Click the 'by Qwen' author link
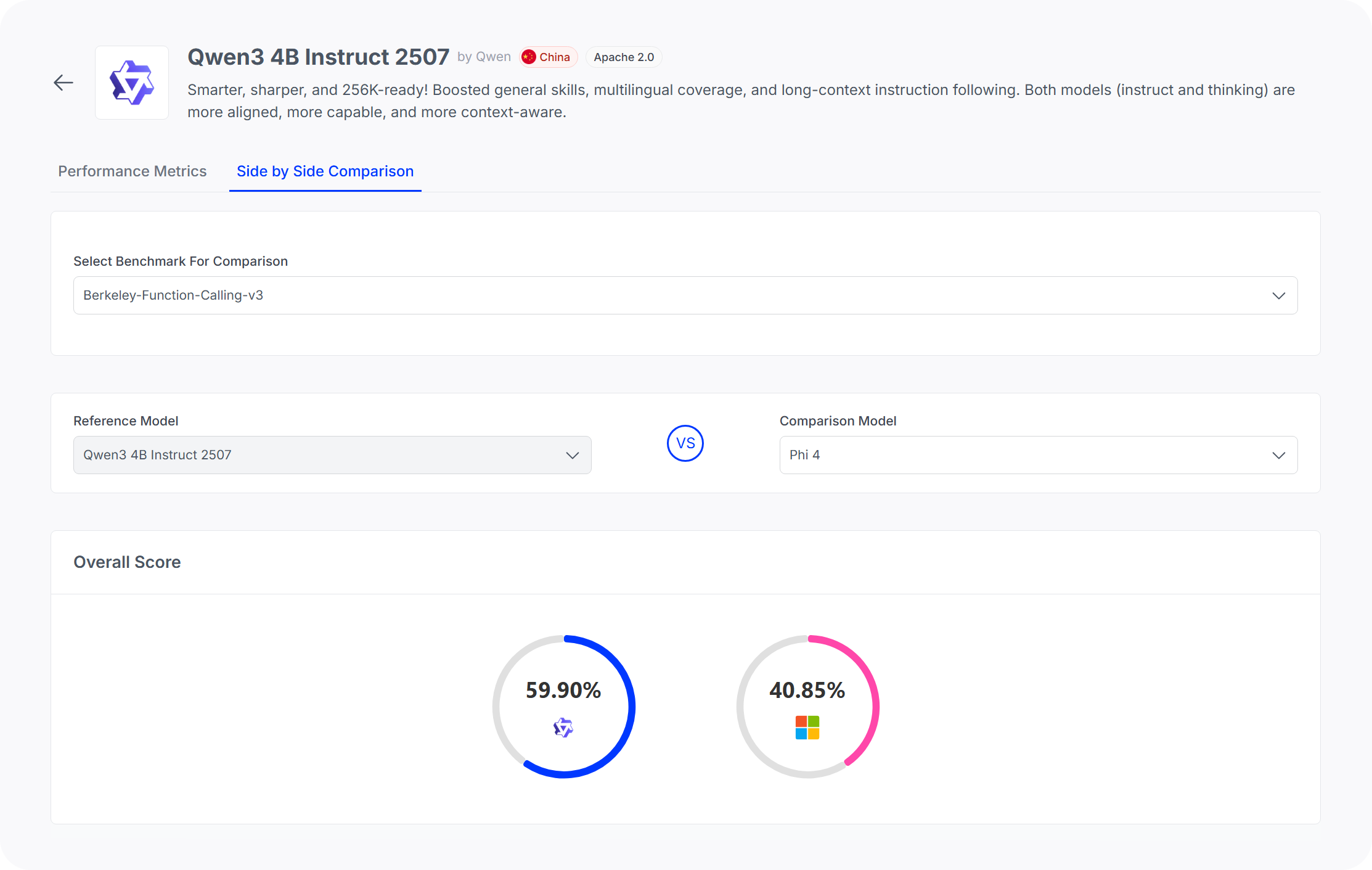This screenshot has height=870, width=1372. click(484, 57)
